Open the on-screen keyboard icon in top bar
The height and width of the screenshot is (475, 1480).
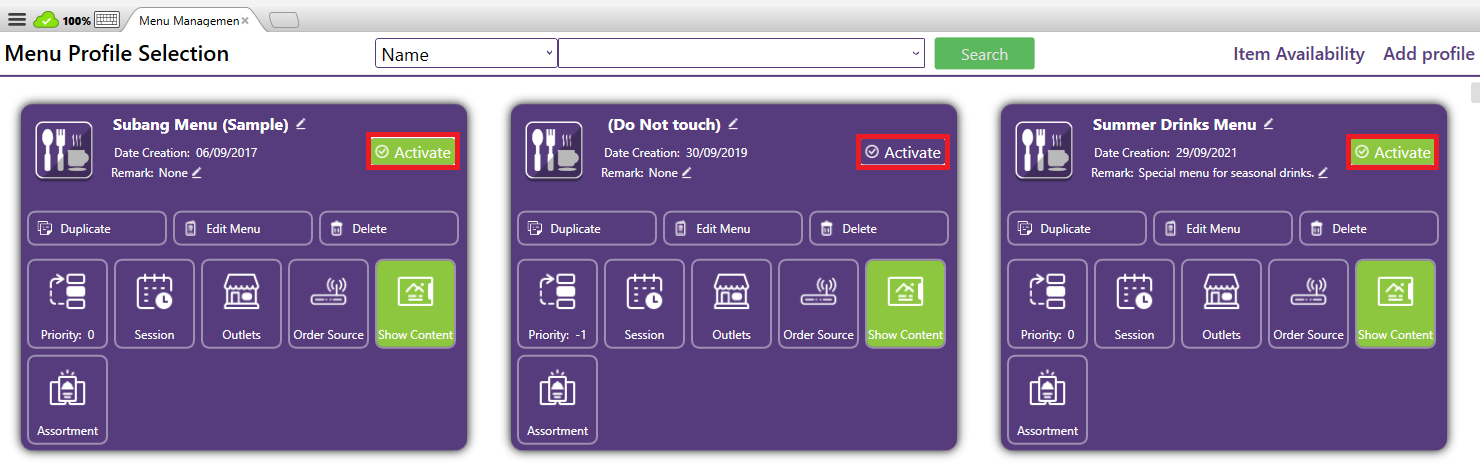coord(107,20)
